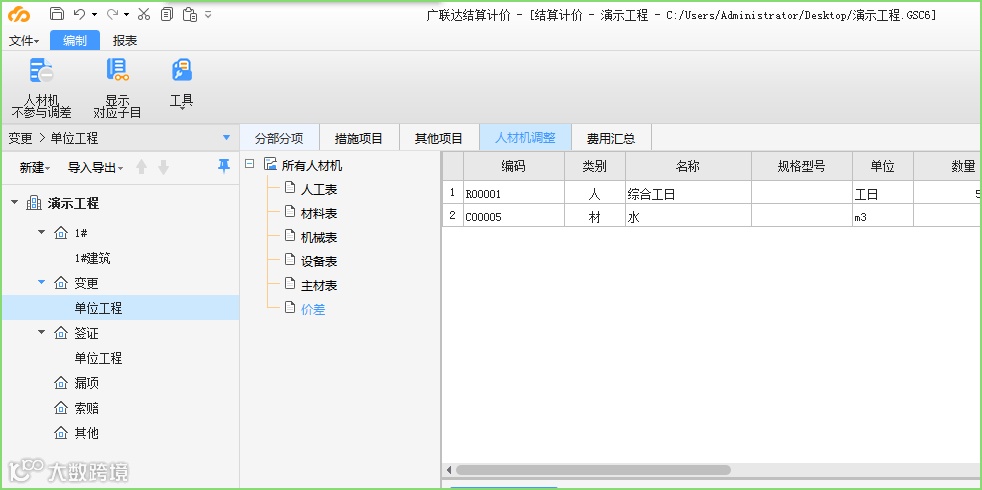The width and height of the screenshot is (982, 490).
Task: Click the save disk icon
Action: [x=56, y=14]
